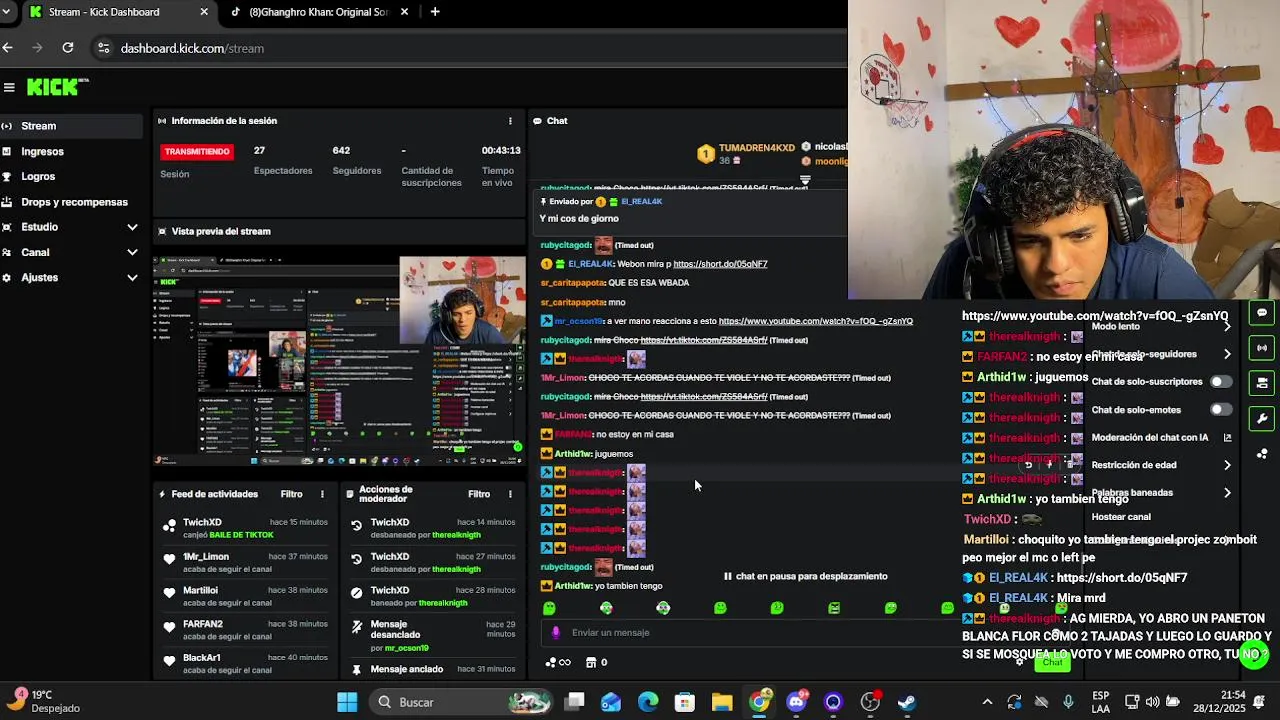The height and width of the screenshot is (720, 1280).
Task: Click the green Chat button in overlay
Action: [1052, 662]
